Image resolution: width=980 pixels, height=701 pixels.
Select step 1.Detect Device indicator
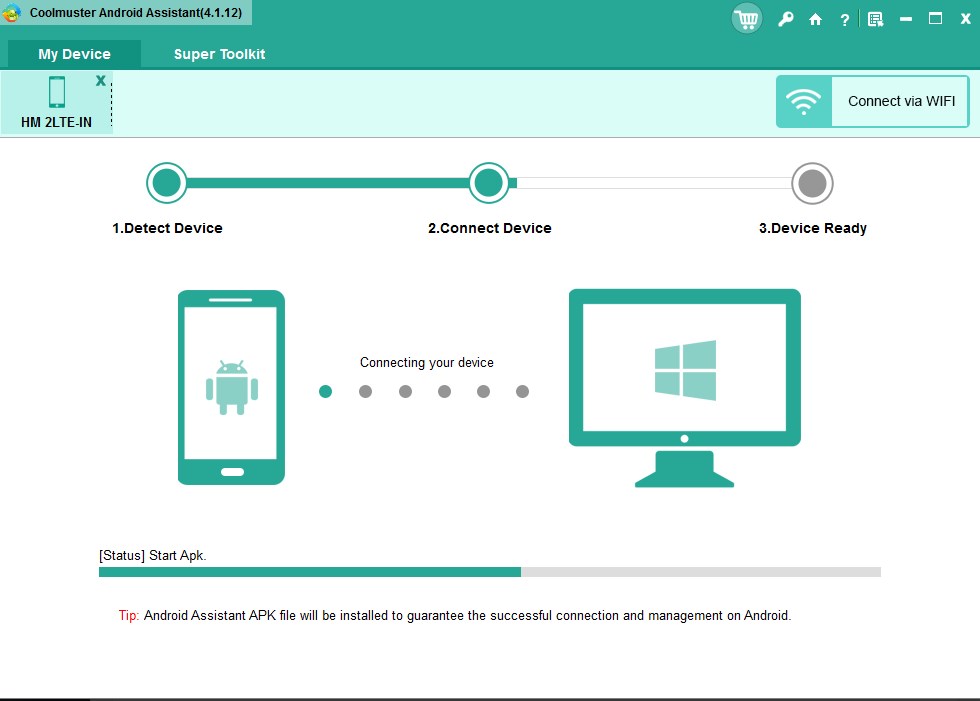[167, 183]
